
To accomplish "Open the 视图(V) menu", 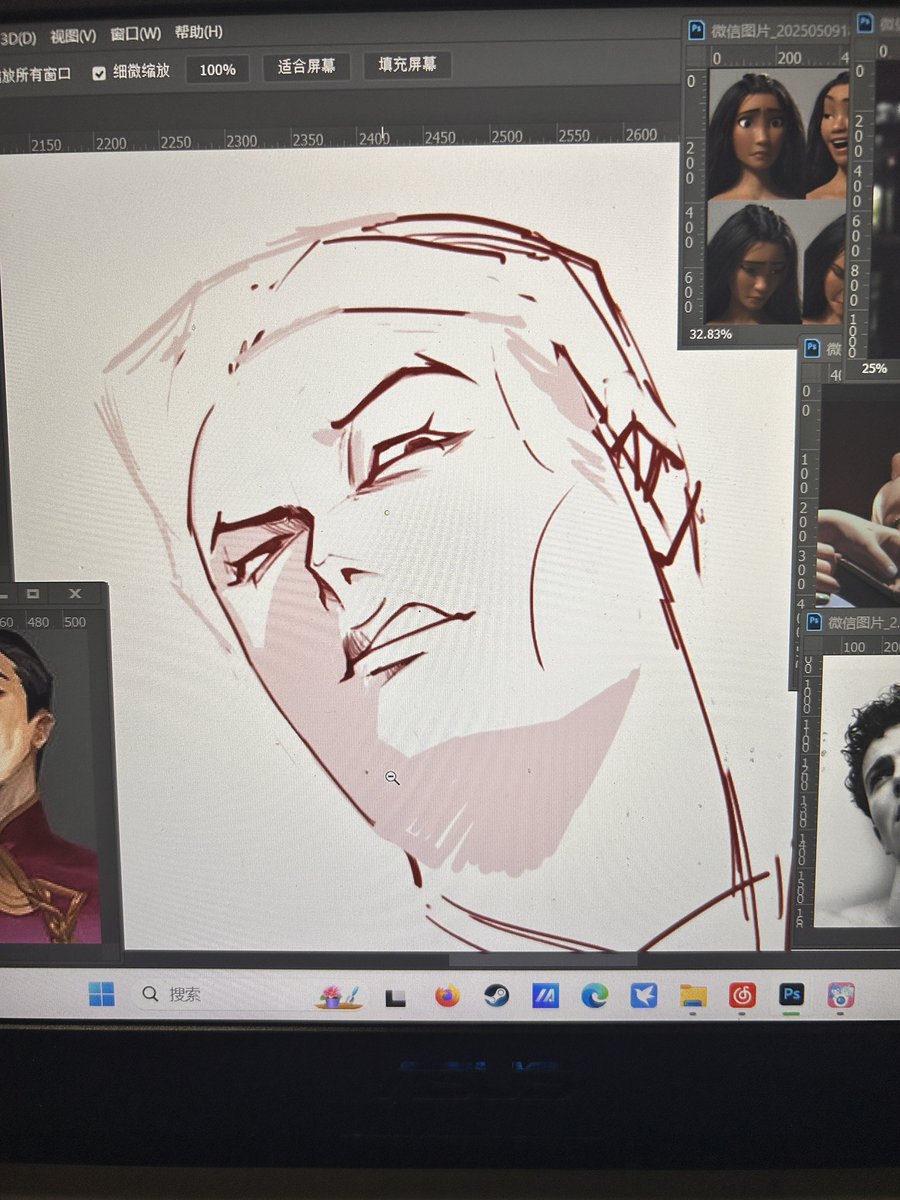I will point(73,35).
